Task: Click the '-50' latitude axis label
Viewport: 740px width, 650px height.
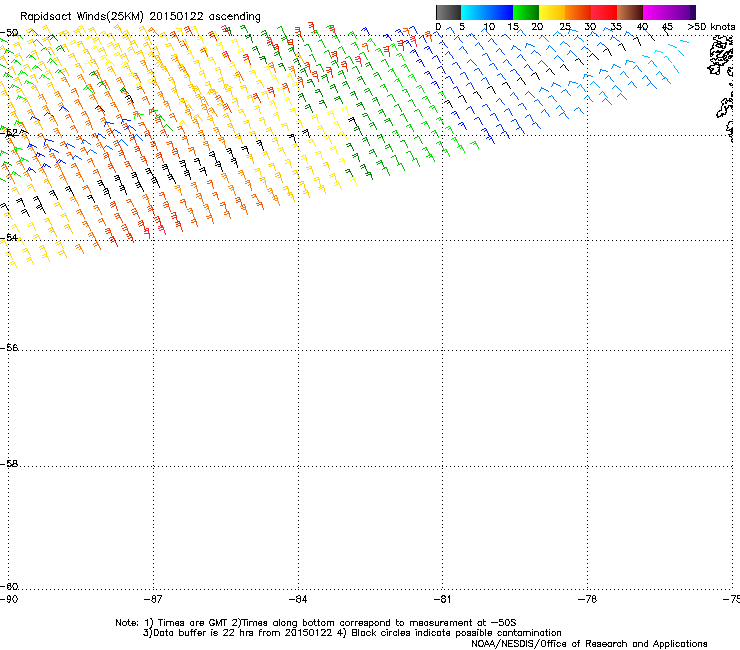Action: (9, 33)
